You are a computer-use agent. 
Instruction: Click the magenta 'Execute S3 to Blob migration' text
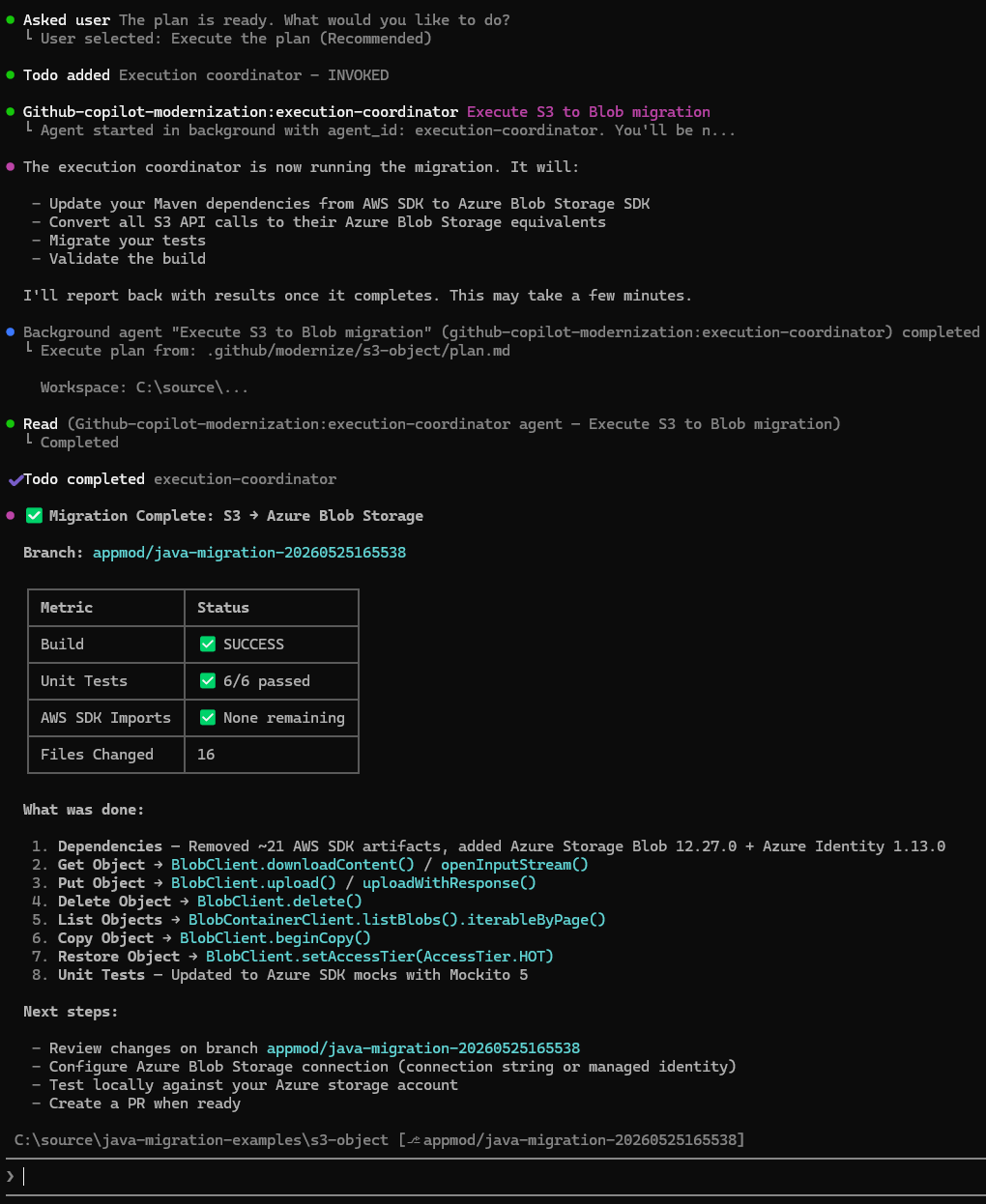[x=589, y=112]
